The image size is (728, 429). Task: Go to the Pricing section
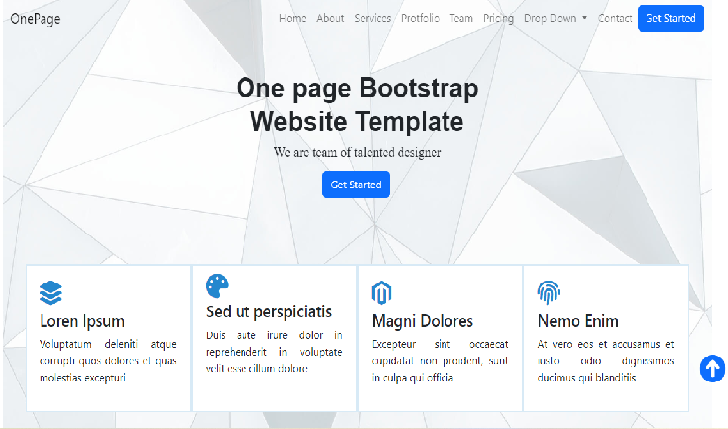(498, 19)
